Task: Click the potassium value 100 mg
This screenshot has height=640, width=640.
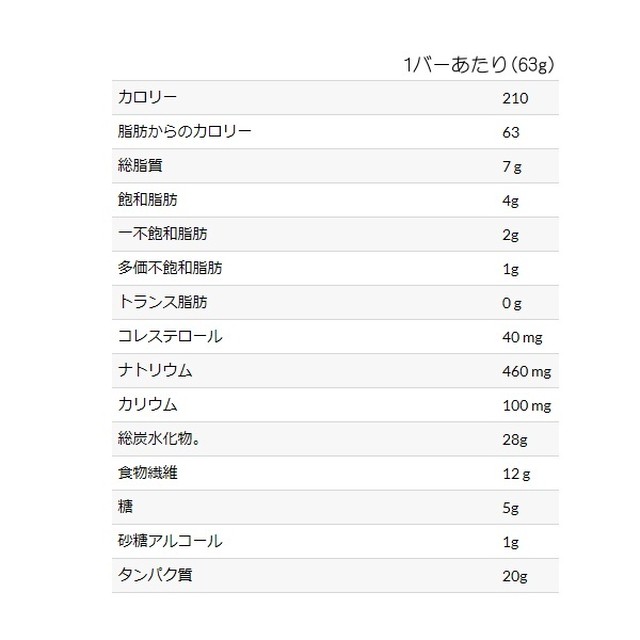Action: 526,405
